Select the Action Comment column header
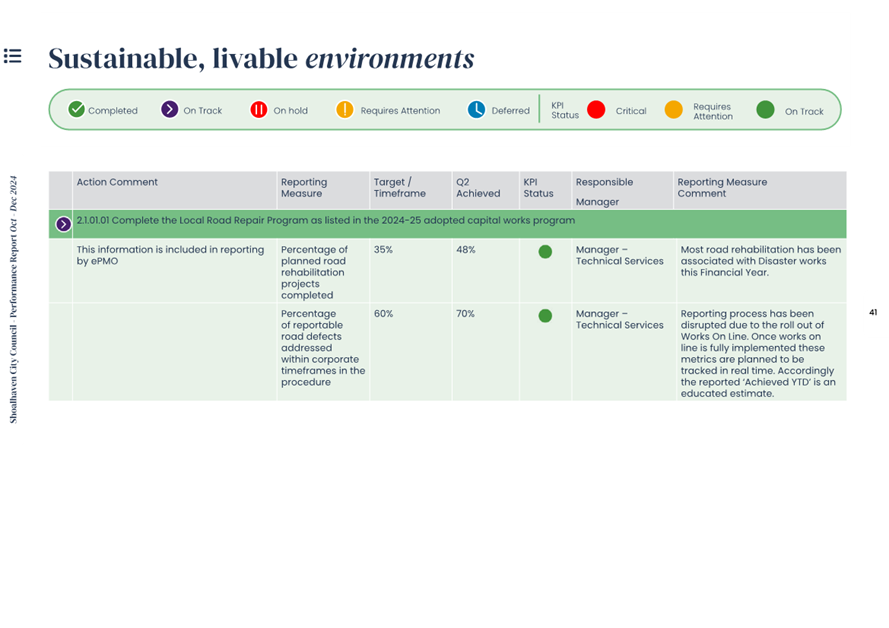This screenshot has width=889, height=628. coord(117,182)
